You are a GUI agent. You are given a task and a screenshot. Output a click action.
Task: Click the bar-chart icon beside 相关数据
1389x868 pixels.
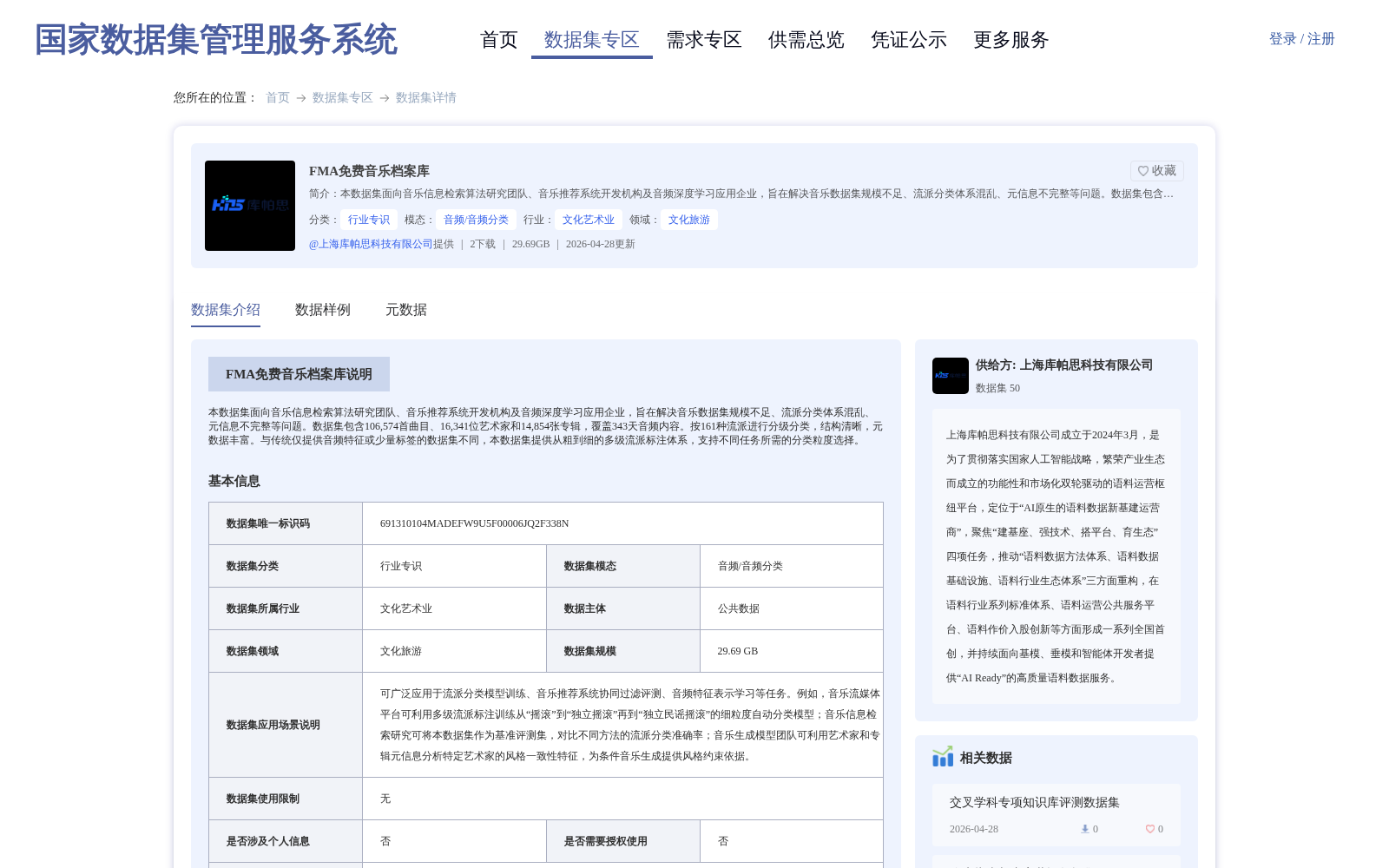(943, 757)
